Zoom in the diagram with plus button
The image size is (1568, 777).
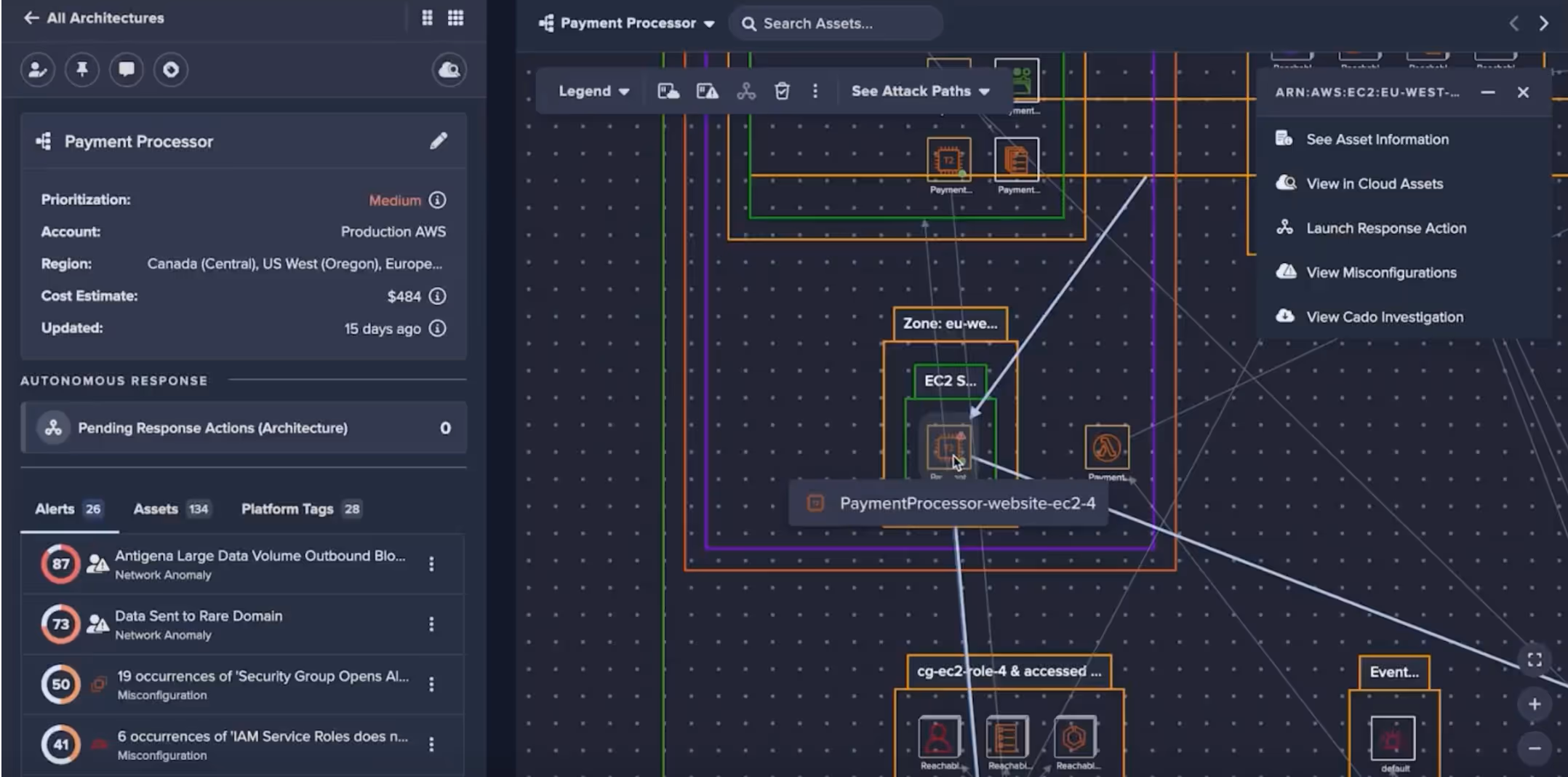point(1535,704)
